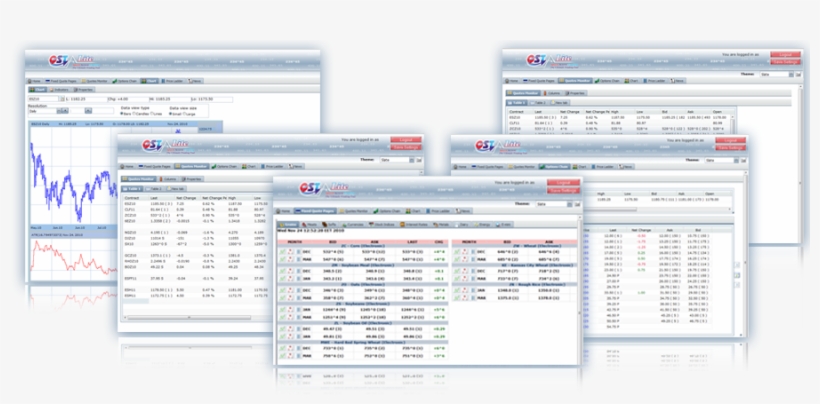Click Save Settings in back-right Quotes Monitor window
Image resolution: width=820 pixels, height=404 pixels.
(785, 62)
